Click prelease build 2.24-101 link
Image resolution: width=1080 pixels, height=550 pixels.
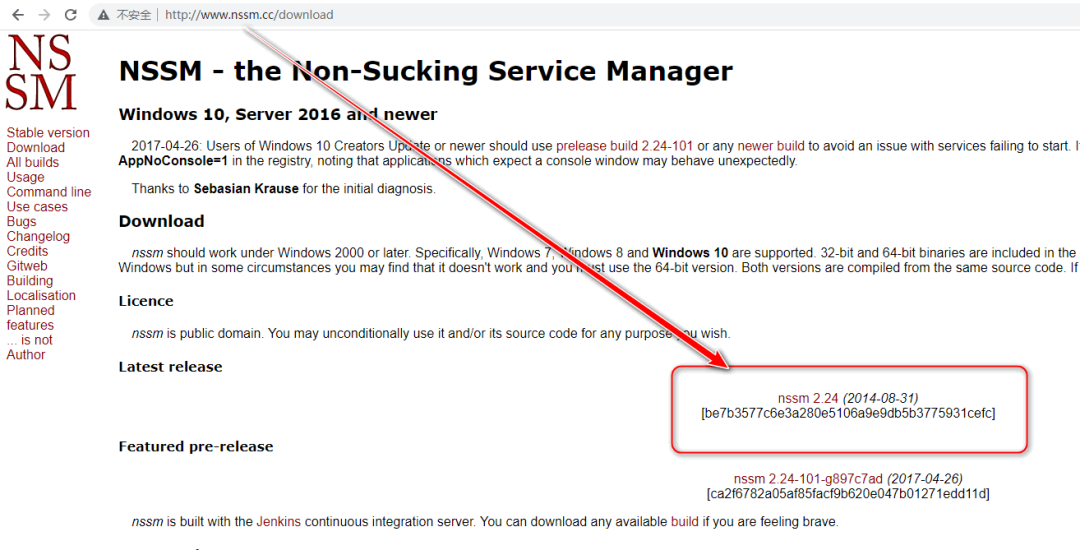click(x=624, y=146)
